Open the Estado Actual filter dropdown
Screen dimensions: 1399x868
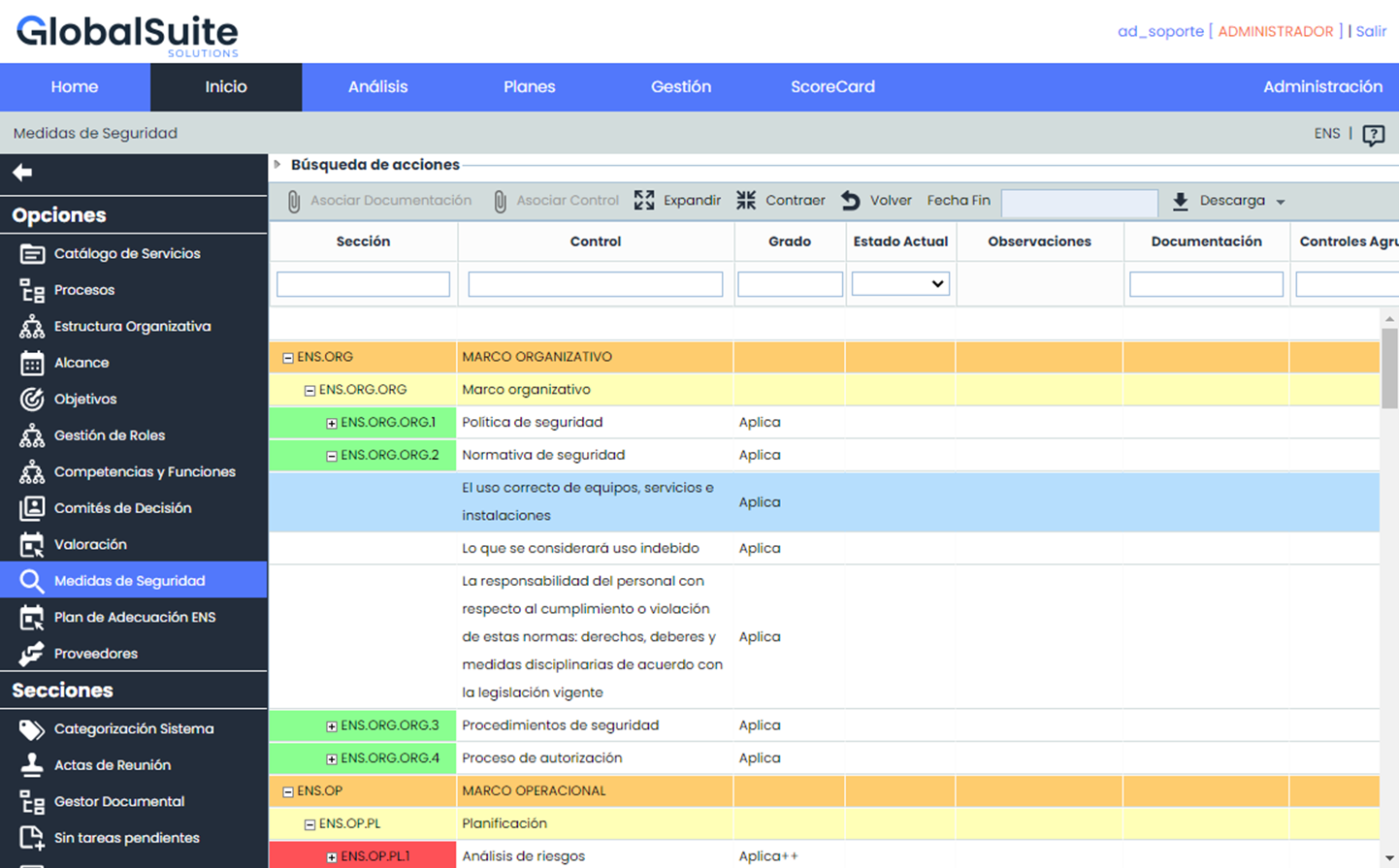point(899,284)
